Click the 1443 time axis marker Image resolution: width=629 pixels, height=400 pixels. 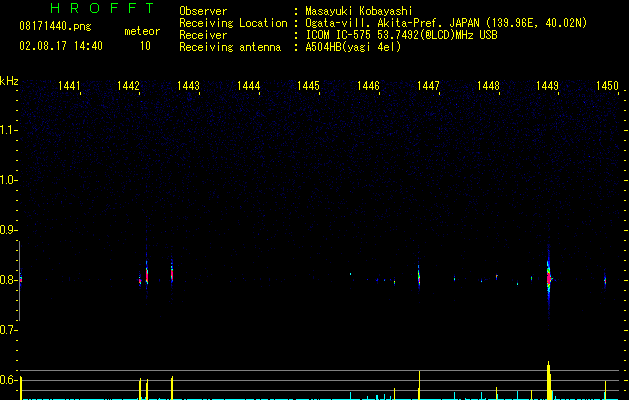[188, 86]
